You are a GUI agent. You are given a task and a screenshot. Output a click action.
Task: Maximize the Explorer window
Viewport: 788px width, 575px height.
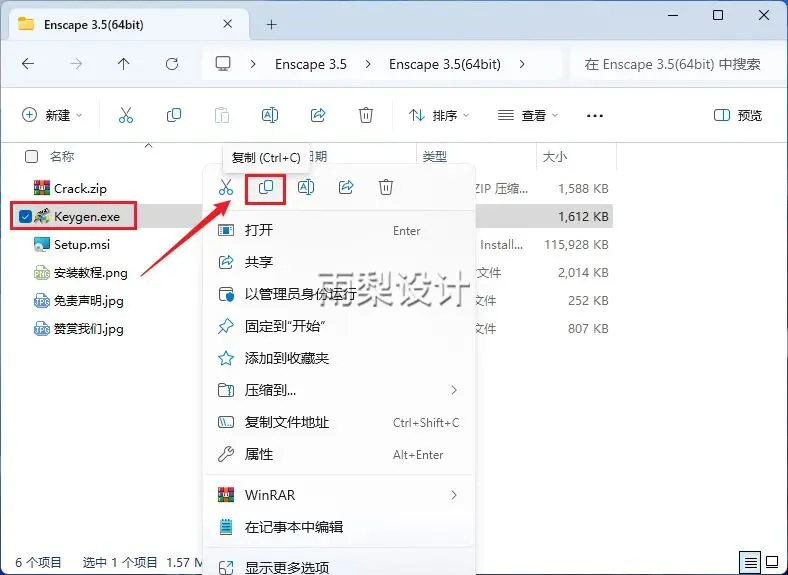coord(718,15)
